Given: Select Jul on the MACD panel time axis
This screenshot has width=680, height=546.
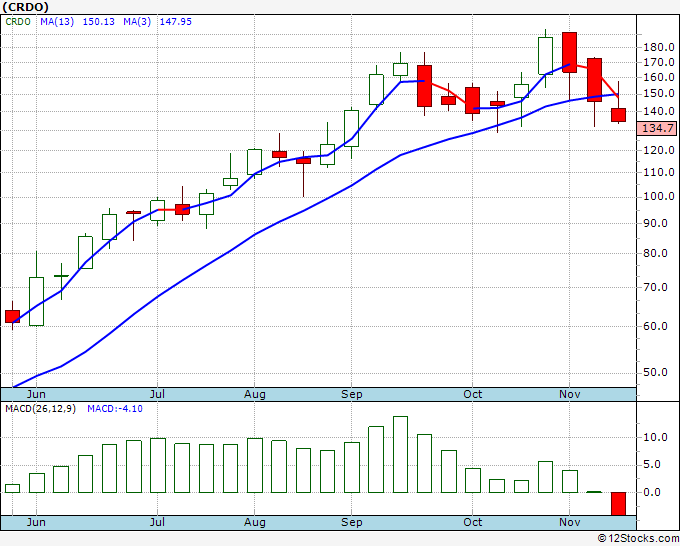Looking at the screenshot, I should 157,522.
